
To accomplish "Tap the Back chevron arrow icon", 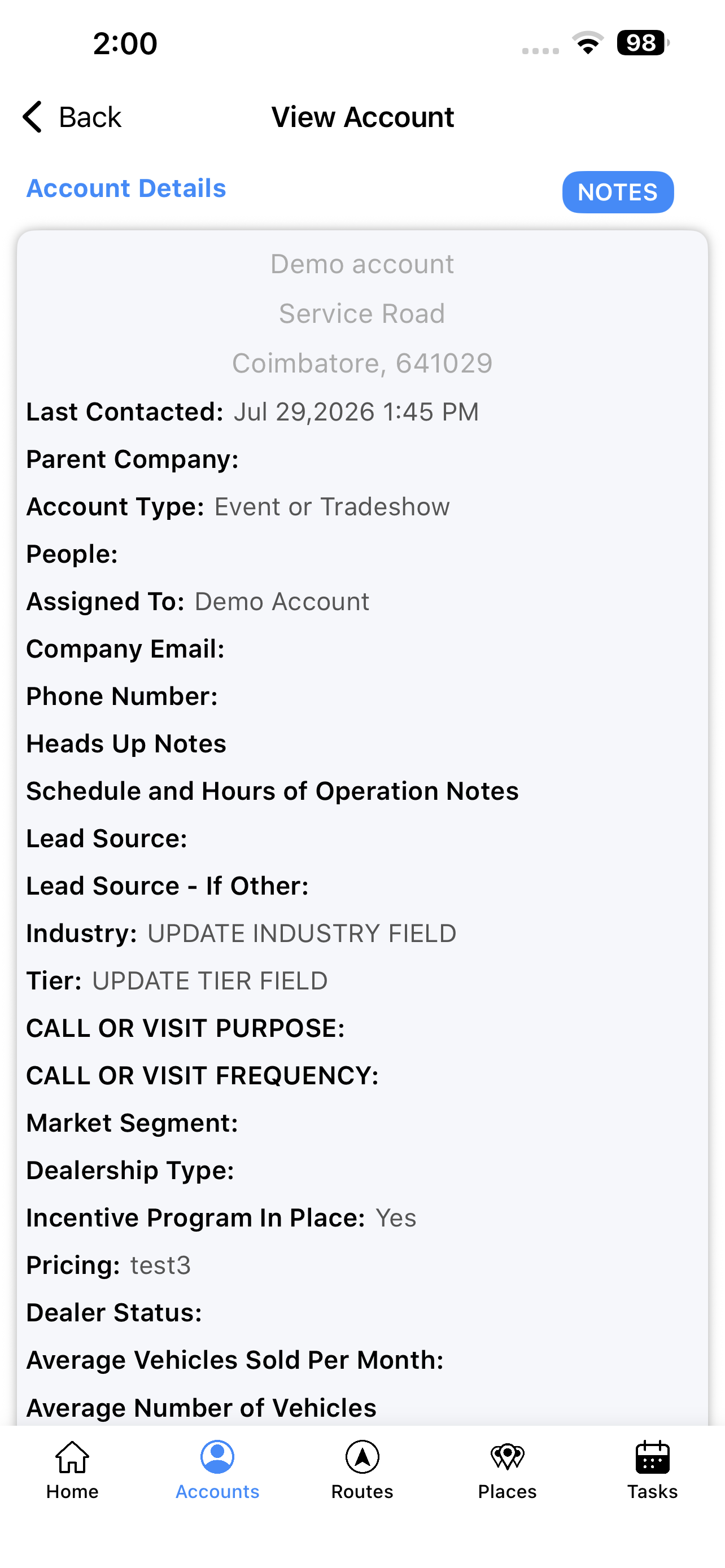I will pos(32,116).
